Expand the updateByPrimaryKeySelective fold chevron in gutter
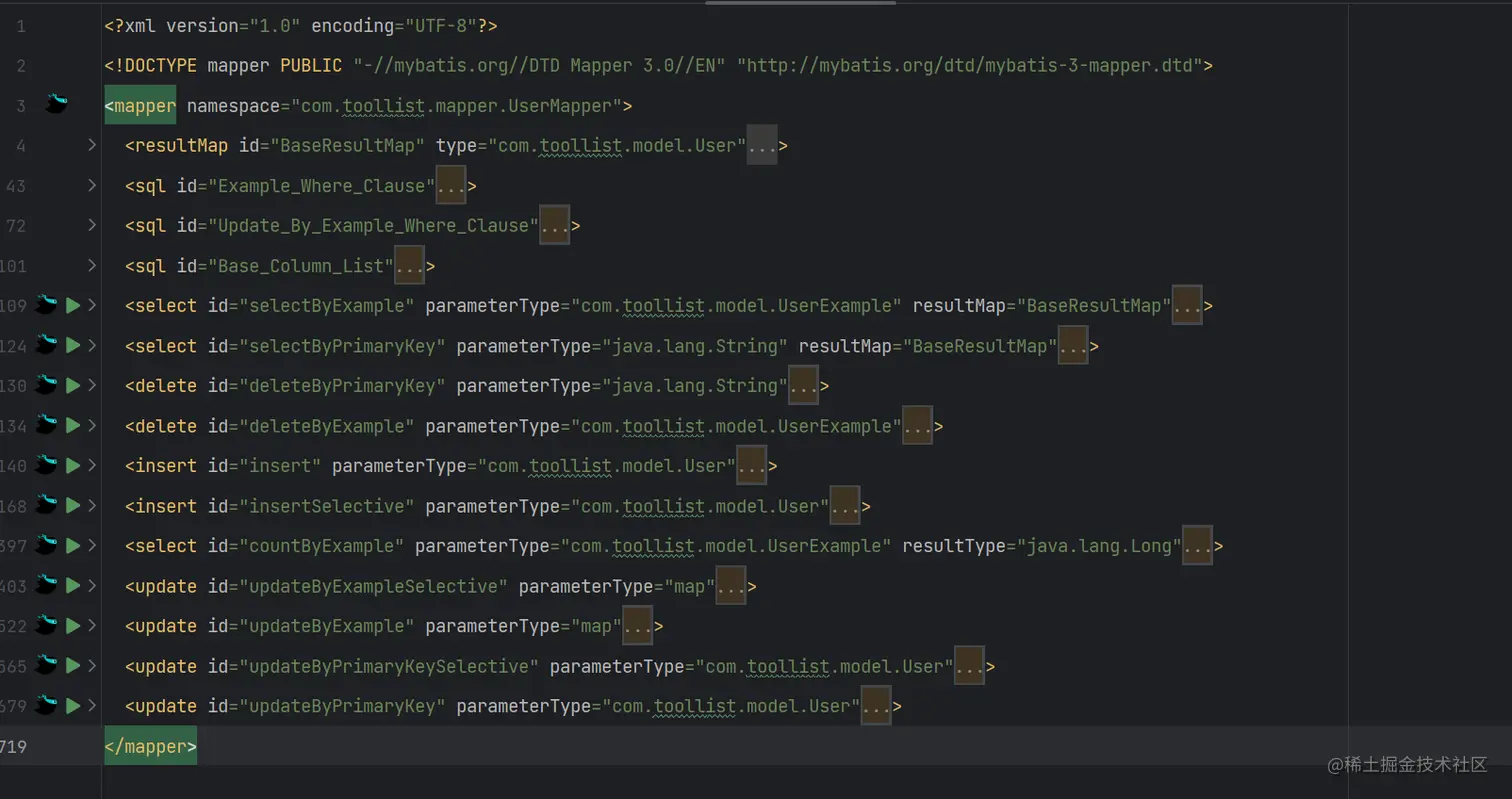The width and height of the screenshot is (1512, 799). [x=92, y=666]
